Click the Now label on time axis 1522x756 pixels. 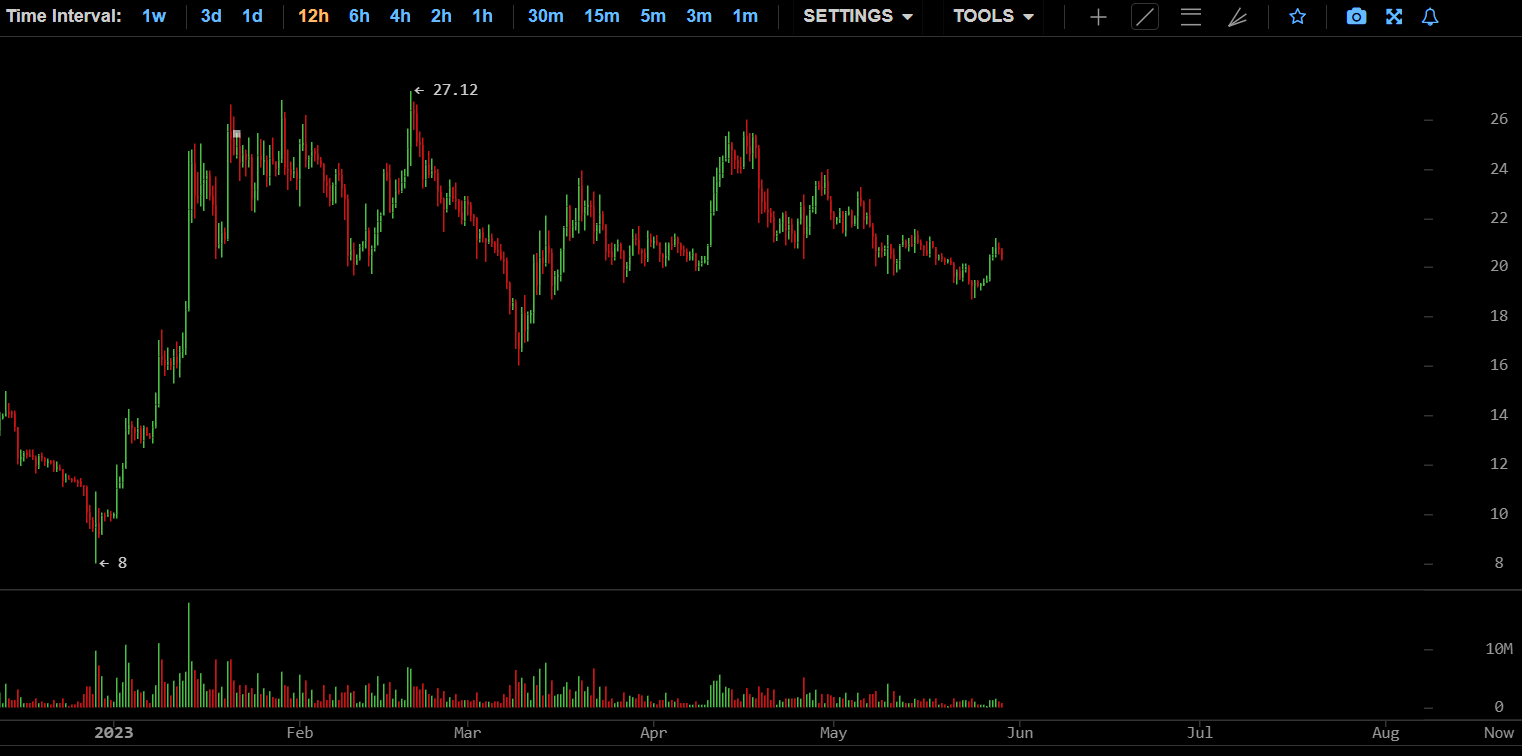(1498, 733)
